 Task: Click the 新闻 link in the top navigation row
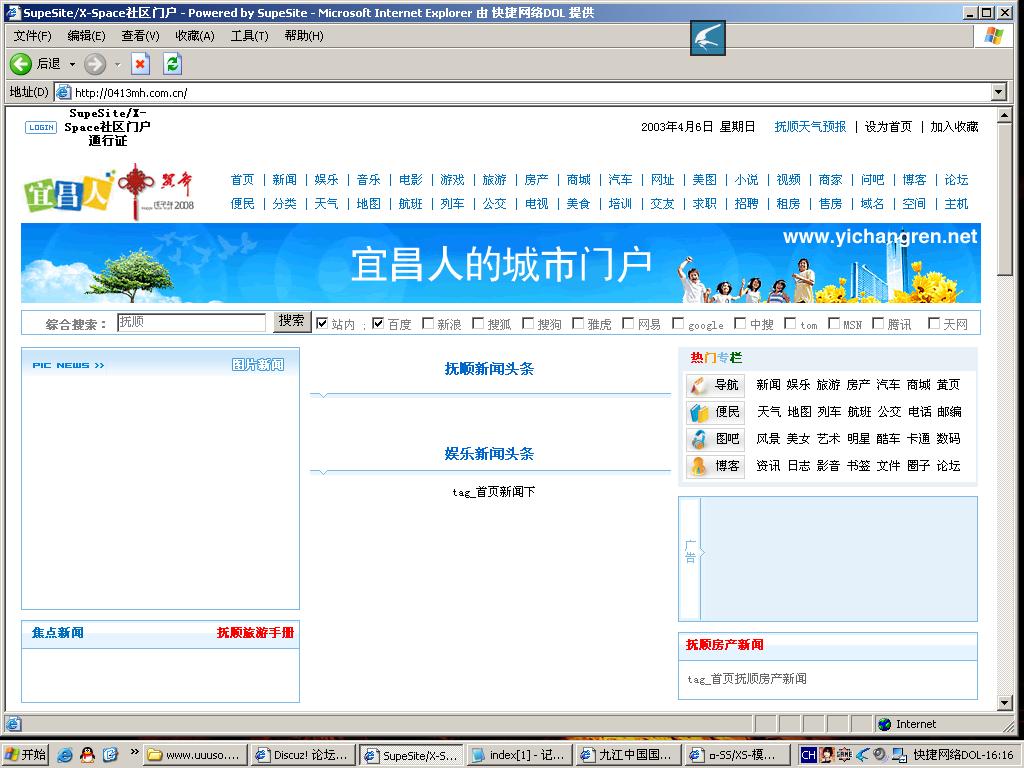pos(284,180)
